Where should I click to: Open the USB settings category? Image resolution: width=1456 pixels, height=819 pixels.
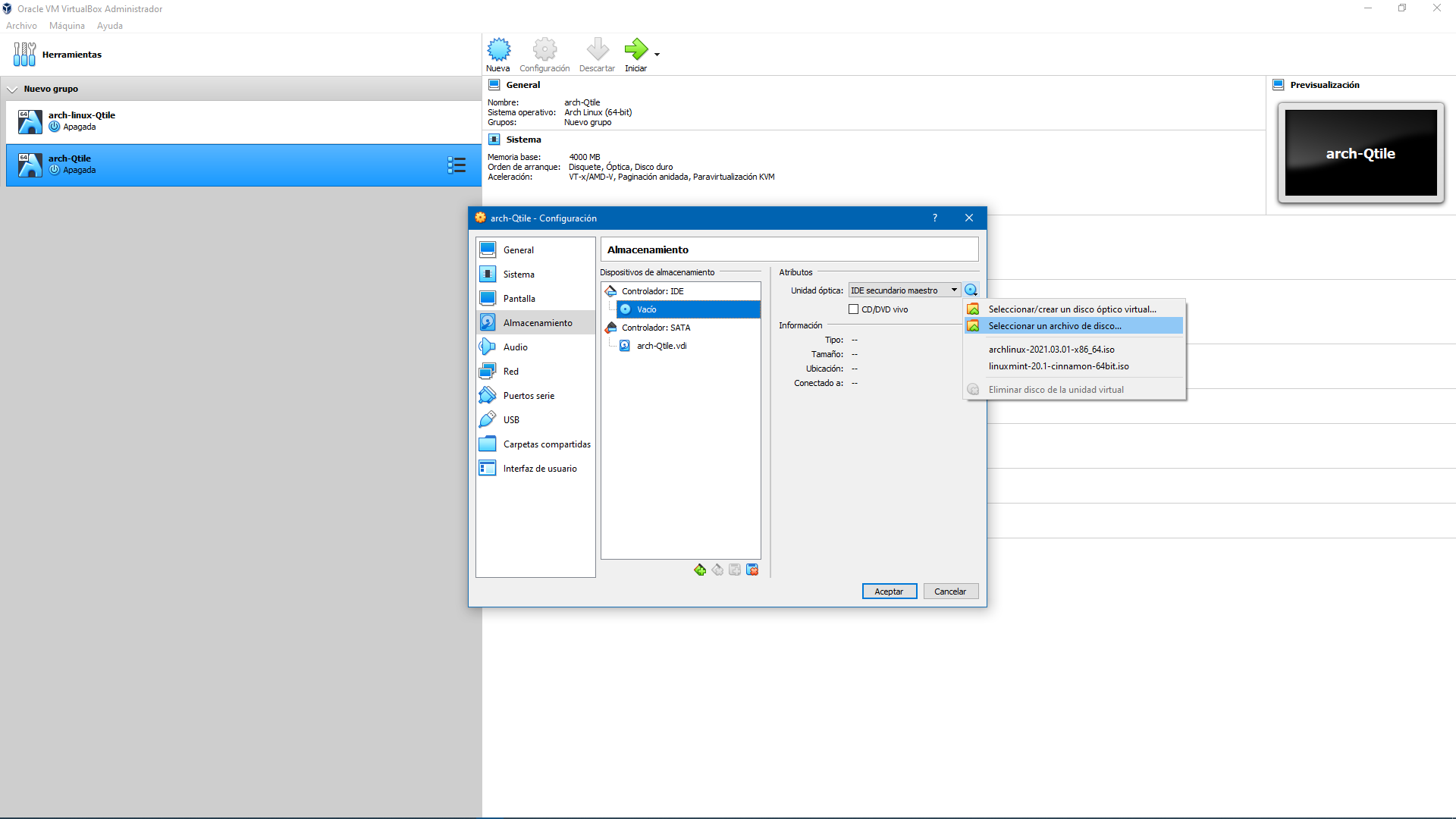[511, 420]
